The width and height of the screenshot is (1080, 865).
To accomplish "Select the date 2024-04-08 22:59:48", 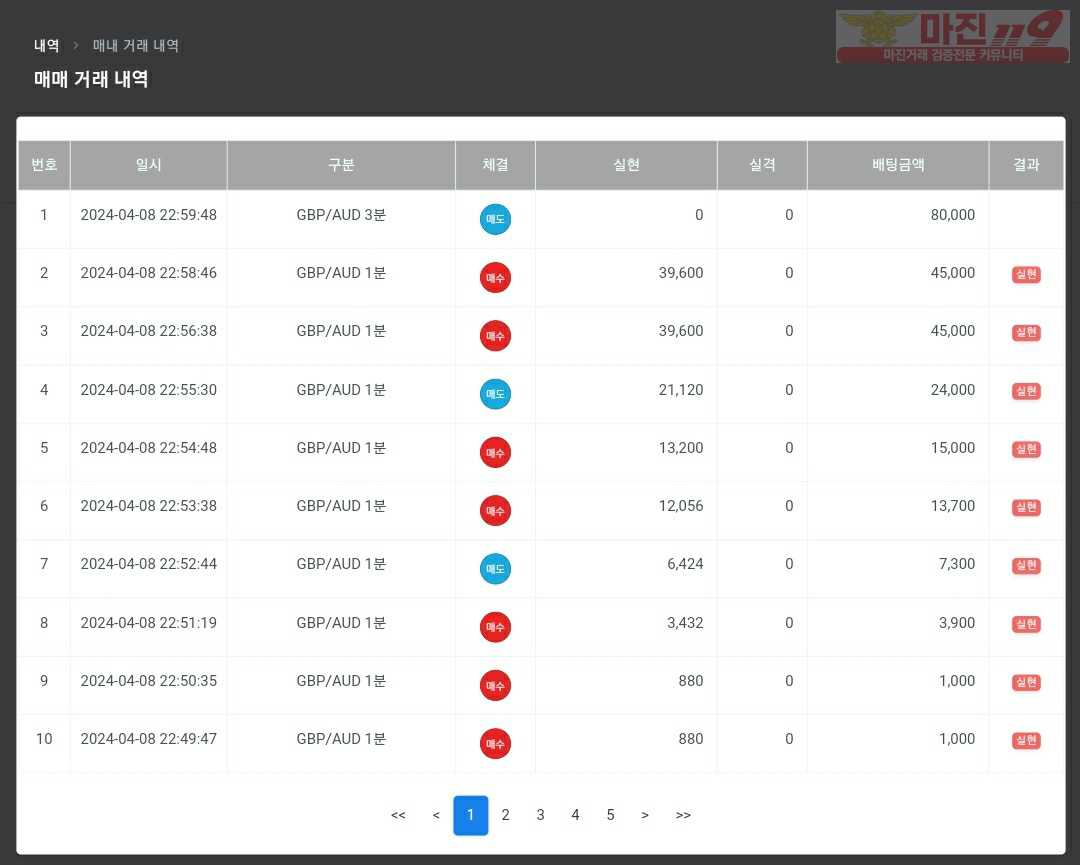I will [149, 215].
